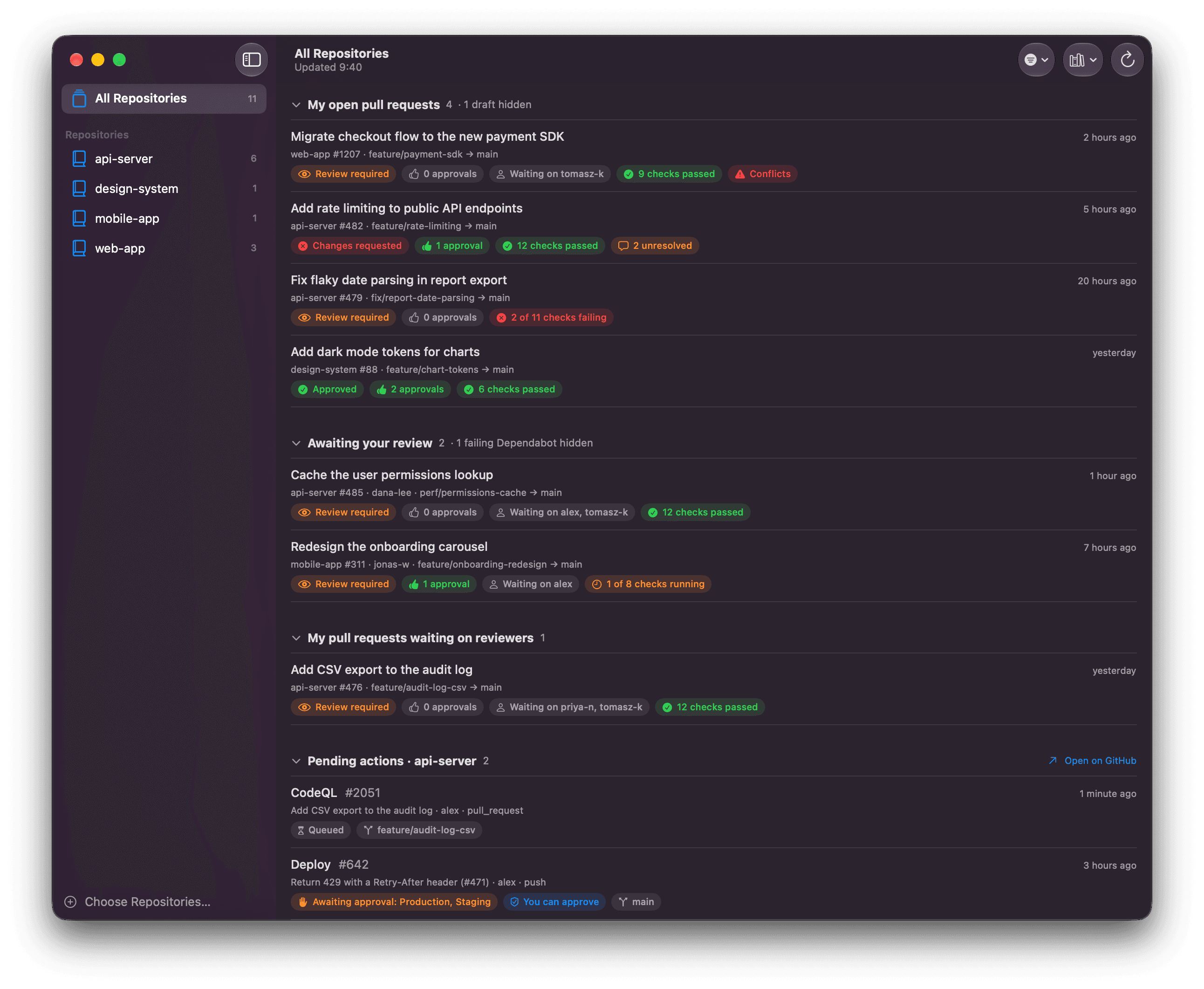This screenshot has height=989, width=1204.
Task: Open Add CSV export to the audit log
Action: pyautogui.click(x=382, y=670)
